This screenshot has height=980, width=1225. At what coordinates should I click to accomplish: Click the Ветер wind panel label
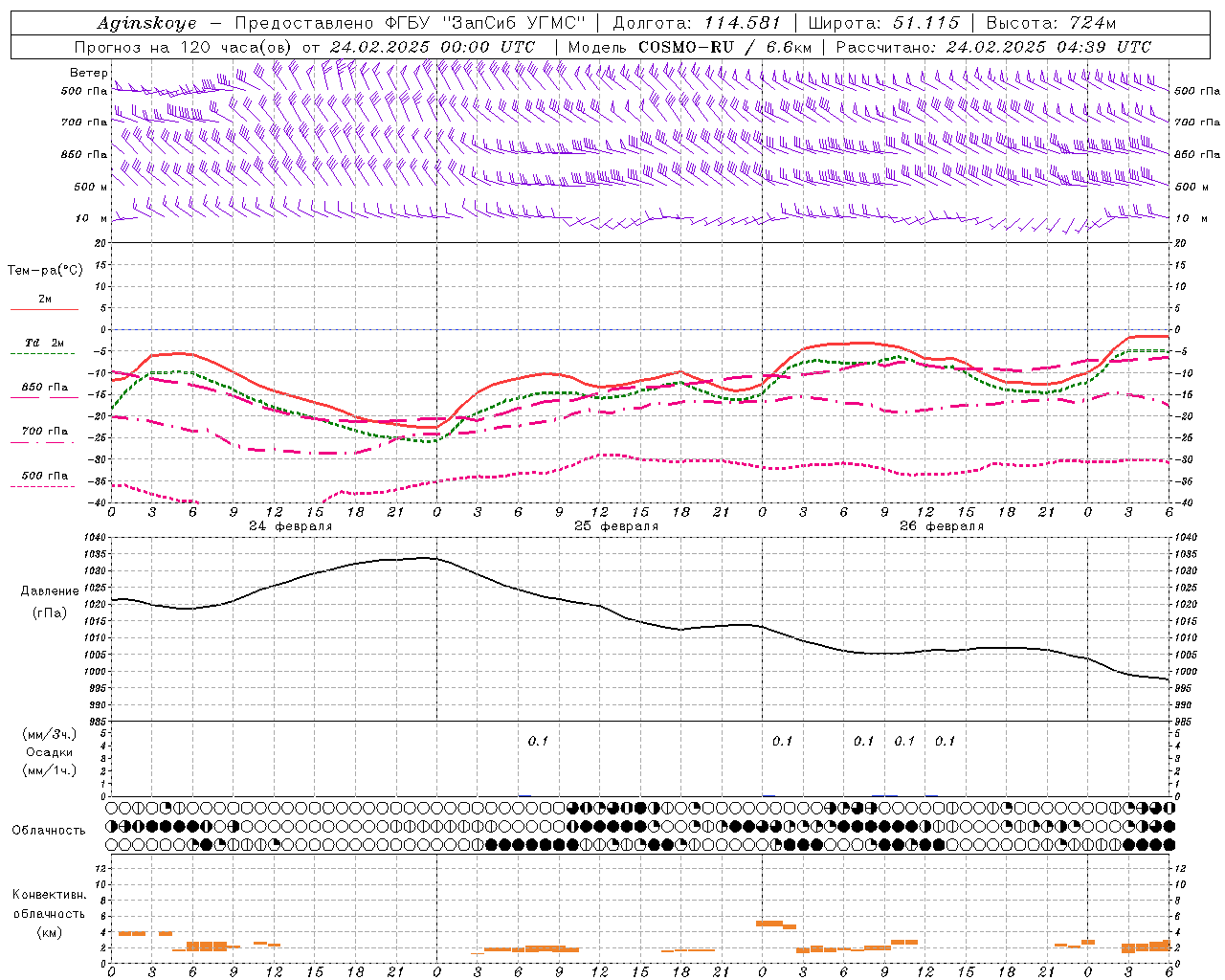tap(88, 73)
